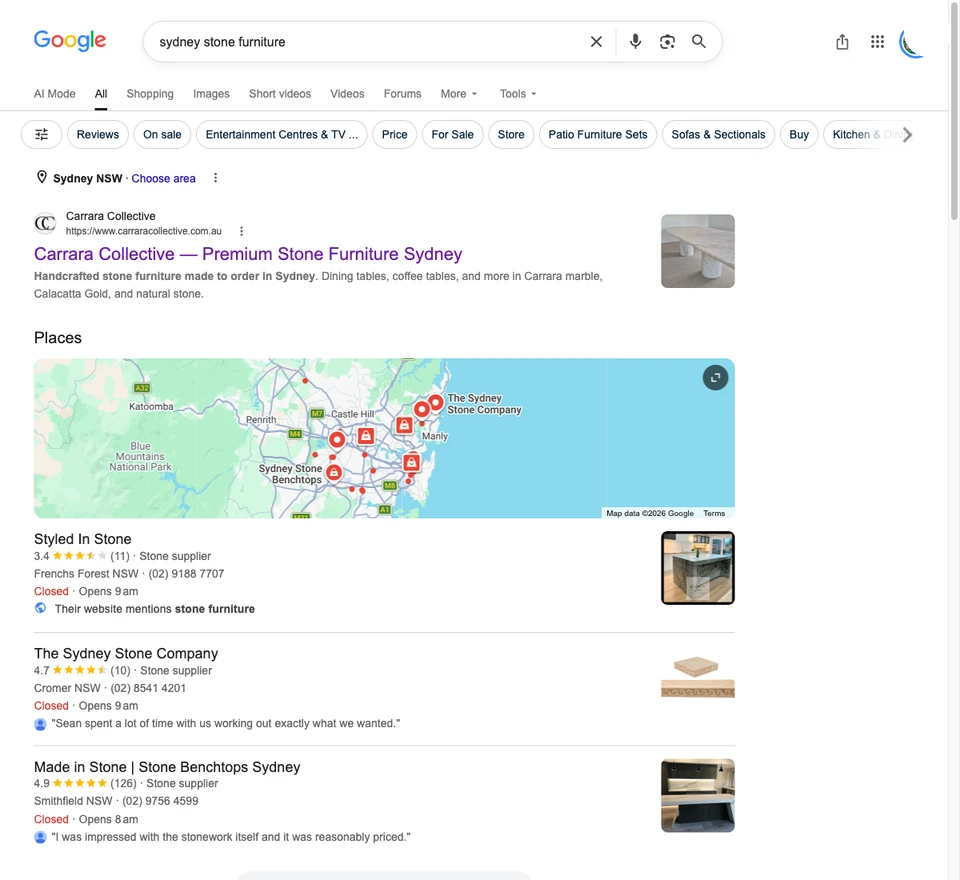Click the reviewer avatar under Made in Stone
This screenshot has width=960, height=880.
point(40,837)
